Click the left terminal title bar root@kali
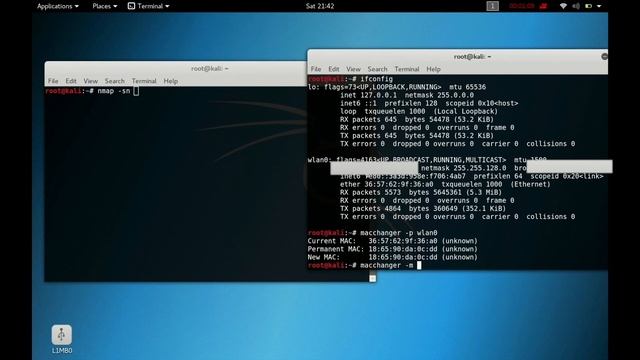 [x=209, y=69]
